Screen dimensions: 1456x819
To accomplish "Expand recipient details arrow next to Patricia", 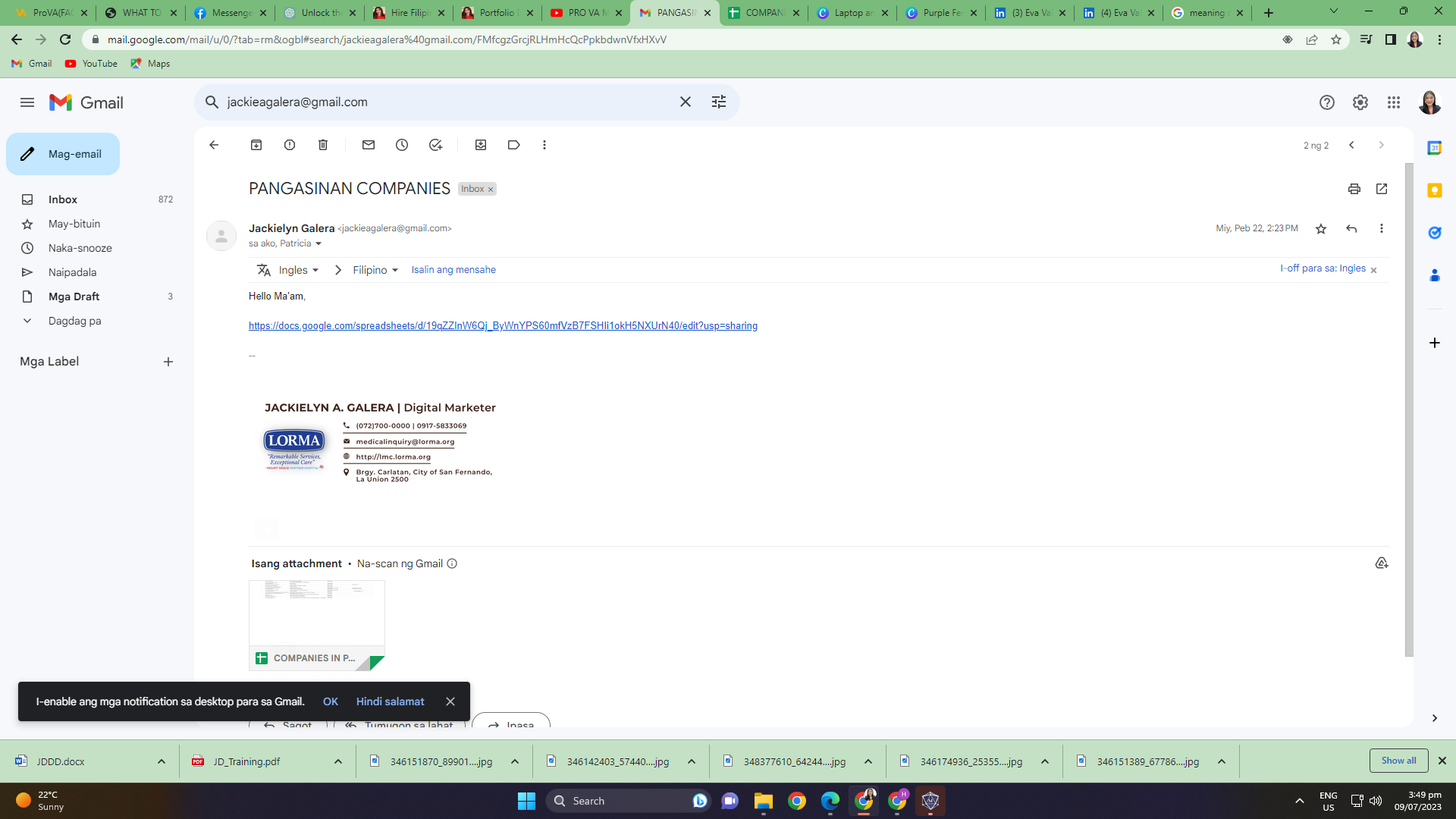I will click(318, 243).
